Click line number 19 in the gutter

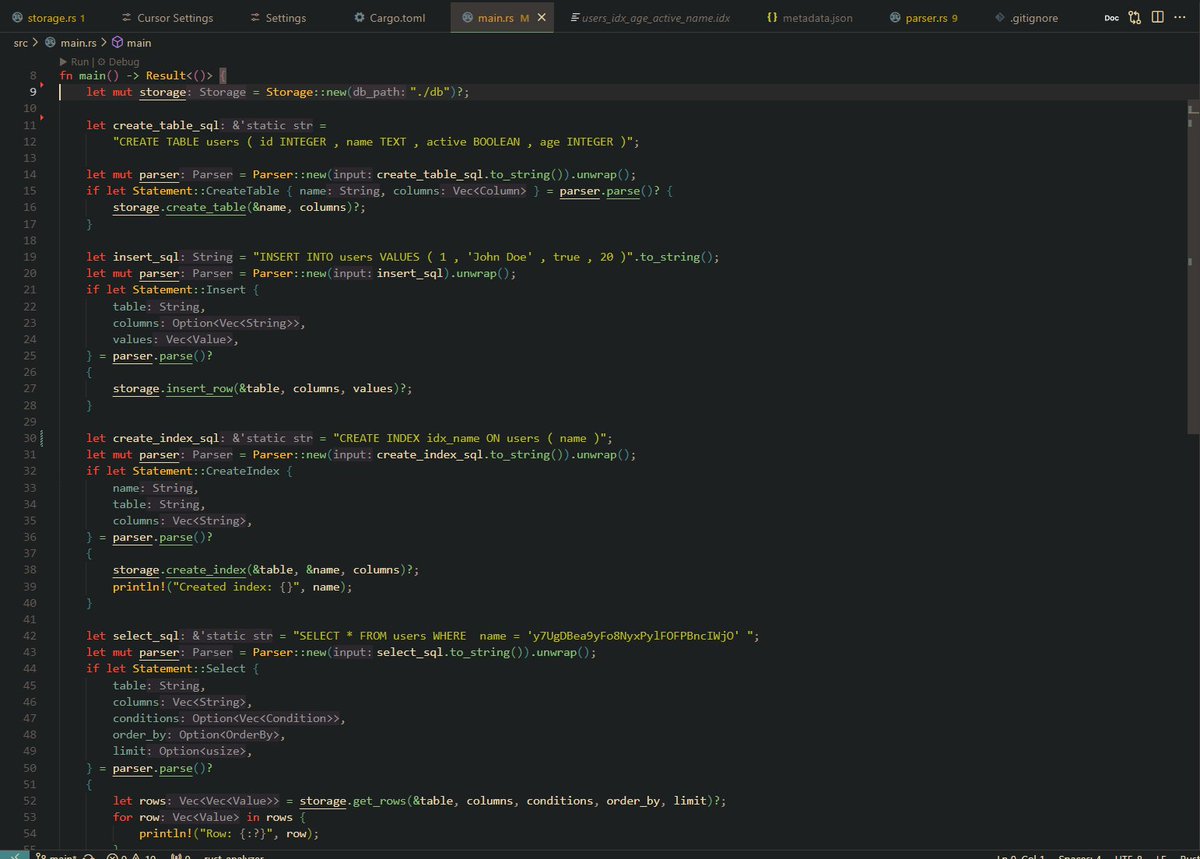click(x=30, y=257)
